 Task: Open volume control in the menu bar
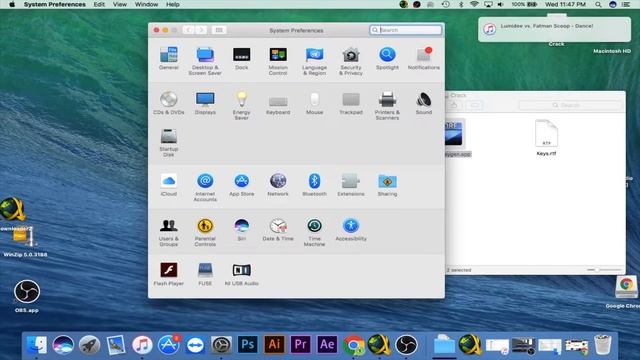tap(500, 4)
